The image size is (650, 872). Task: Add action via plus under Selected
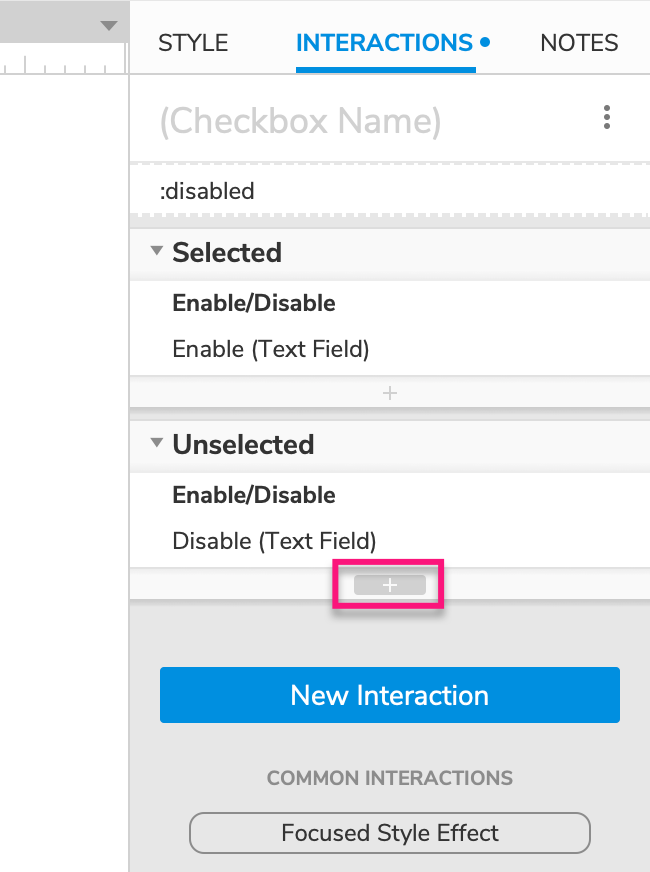pos(390,394)
